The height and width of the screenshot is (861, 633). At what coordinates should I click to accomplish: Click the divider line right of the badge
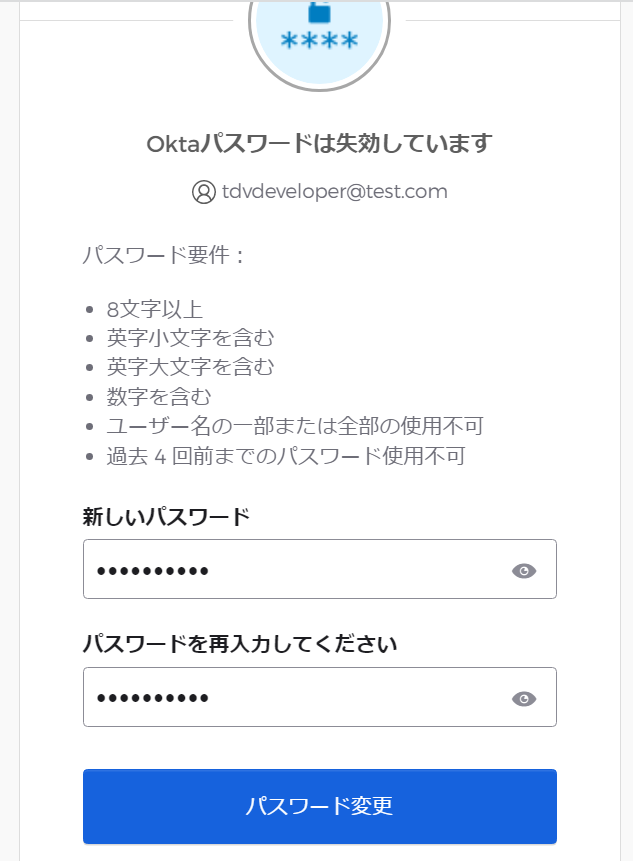click(513, 21)
